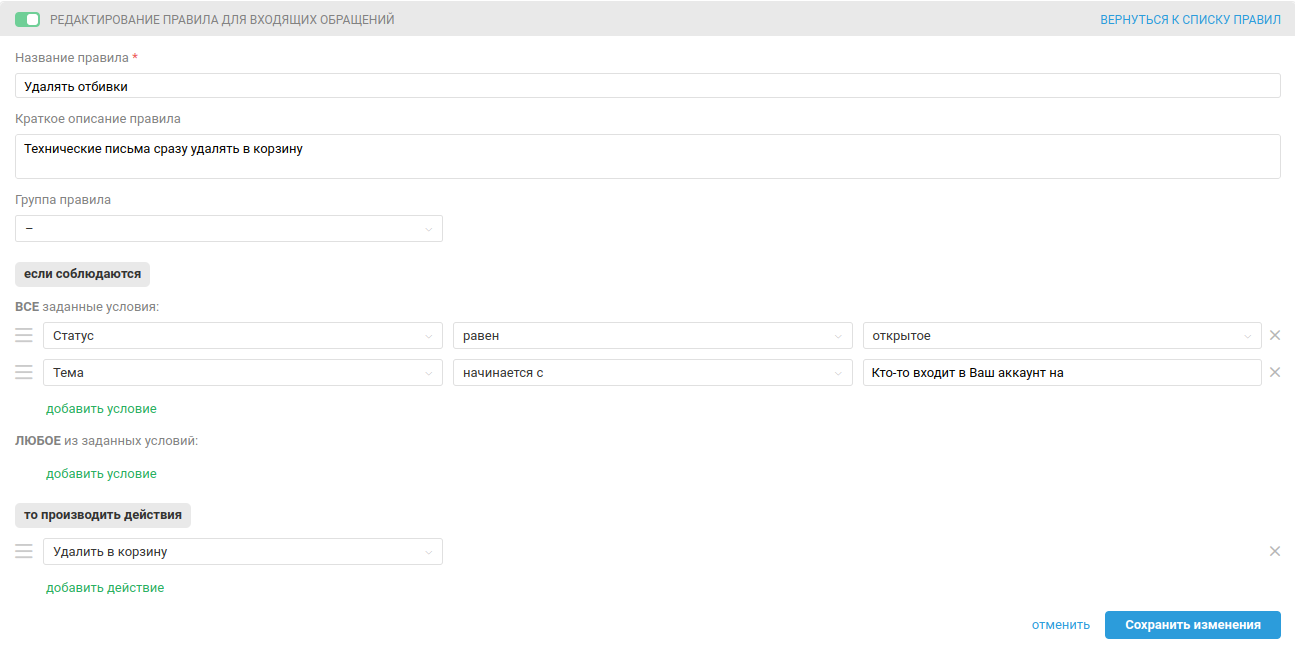Click into the Название правила field
Viewport: 1295px width, 653px height.
tap(647, 86)
